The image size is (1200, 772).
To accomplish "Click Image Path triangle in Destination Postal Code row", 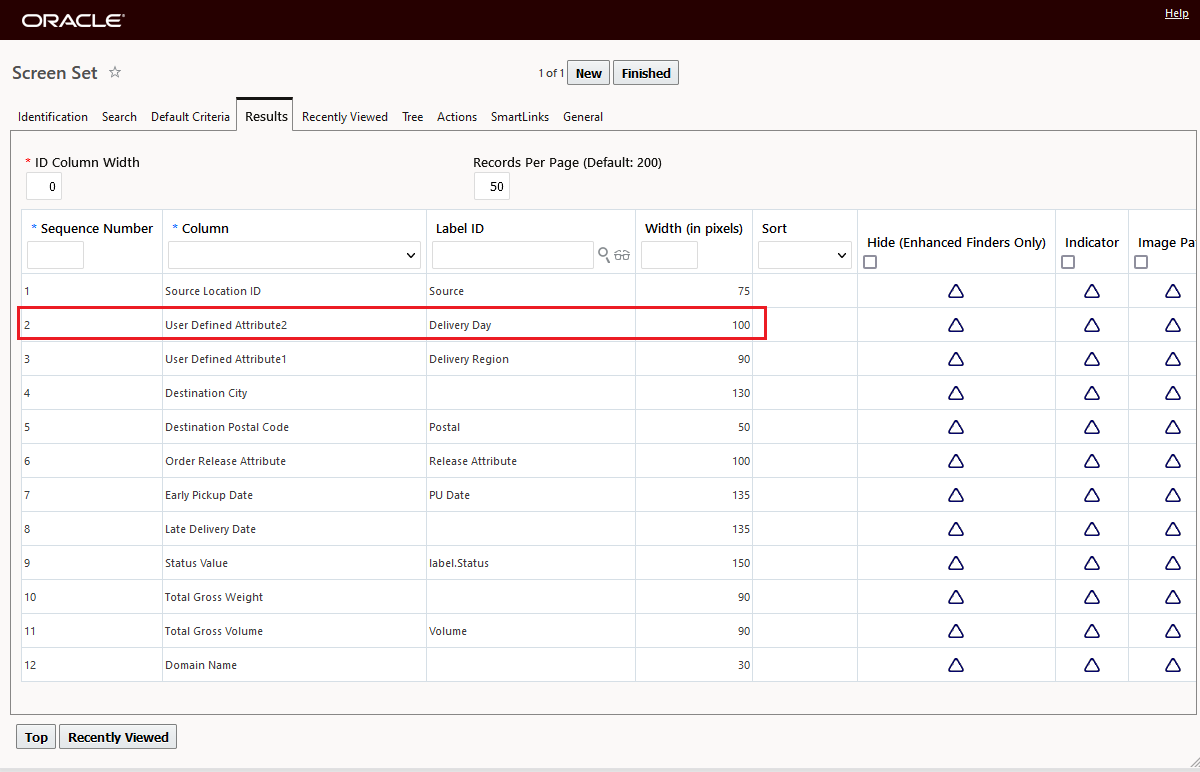I will coord(1173,427).
